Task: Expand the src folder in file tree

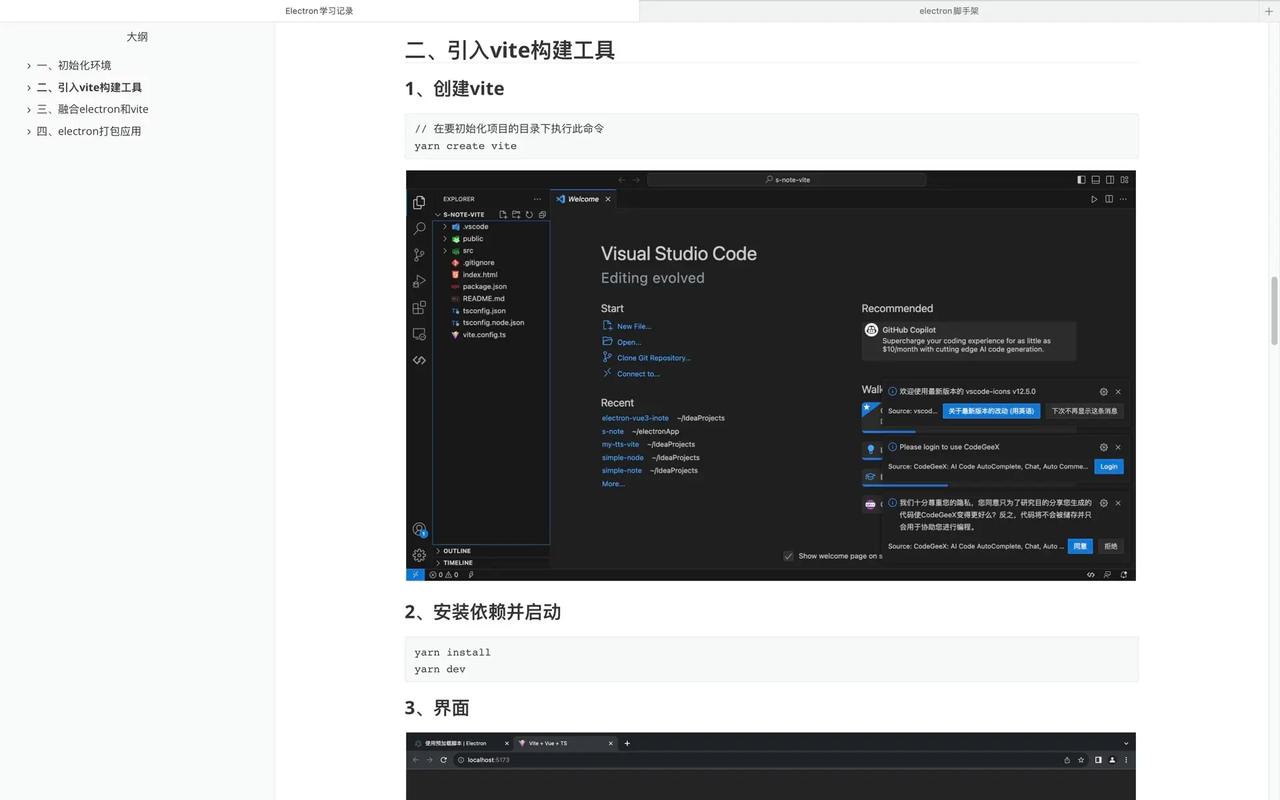Action: (445, 251)
